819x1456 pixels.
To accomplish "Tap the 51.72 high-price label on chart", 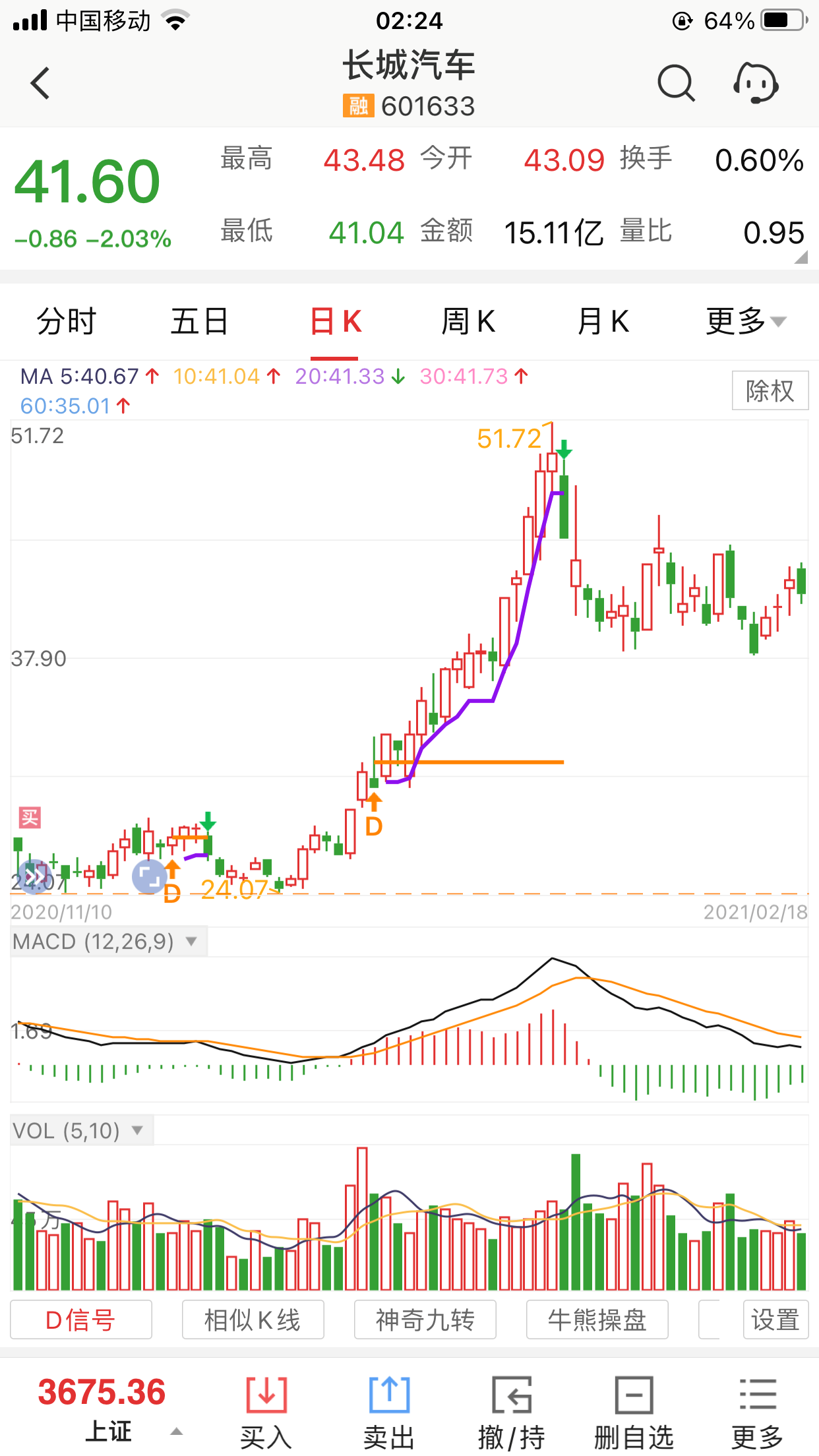I will [509, 439].
